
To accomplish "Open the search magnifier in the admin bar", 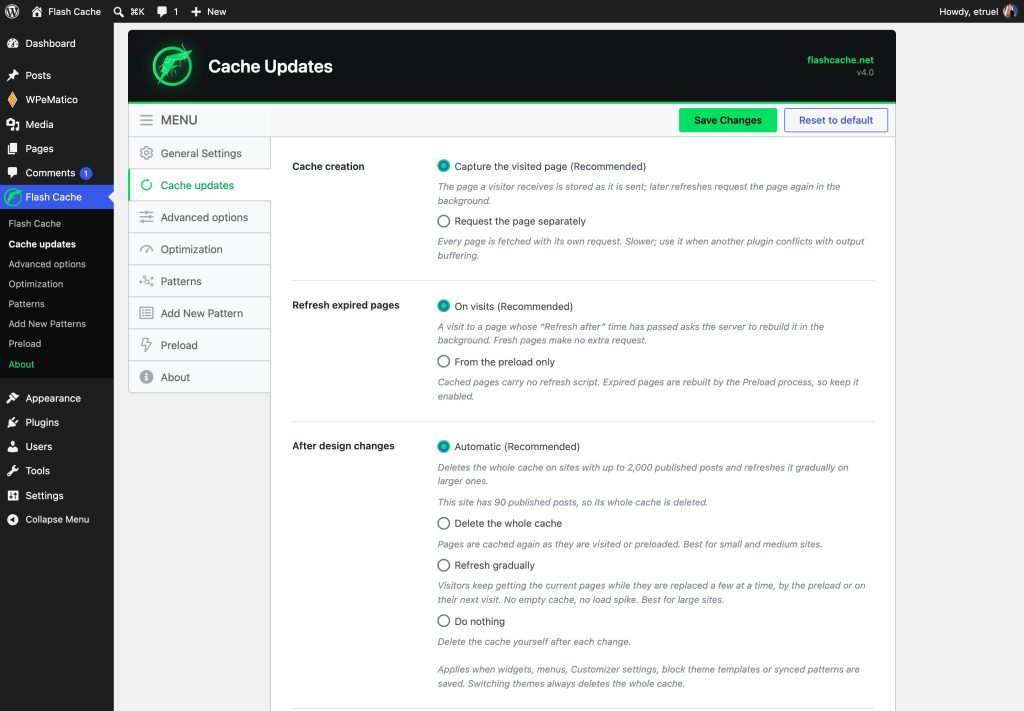I will (x=118, y=11).
